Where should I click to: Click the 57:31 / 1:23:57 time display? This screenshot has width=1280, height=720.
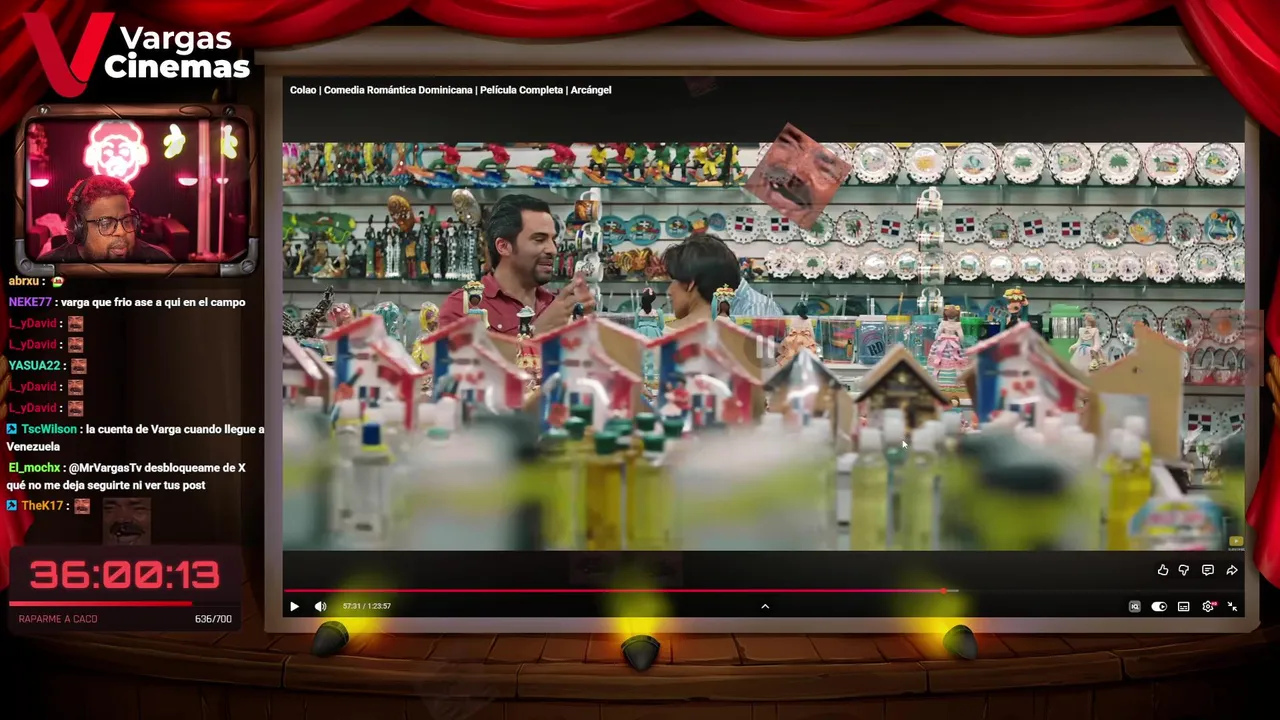coord(367,606)
